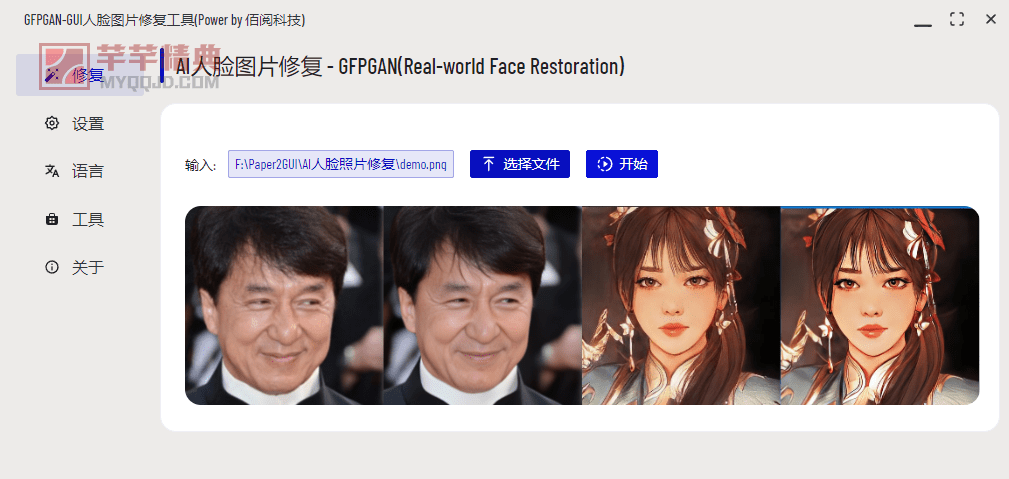Click the toolbox icon beside 工具
The image size is (1009, 479).
(x=51, y=220)
